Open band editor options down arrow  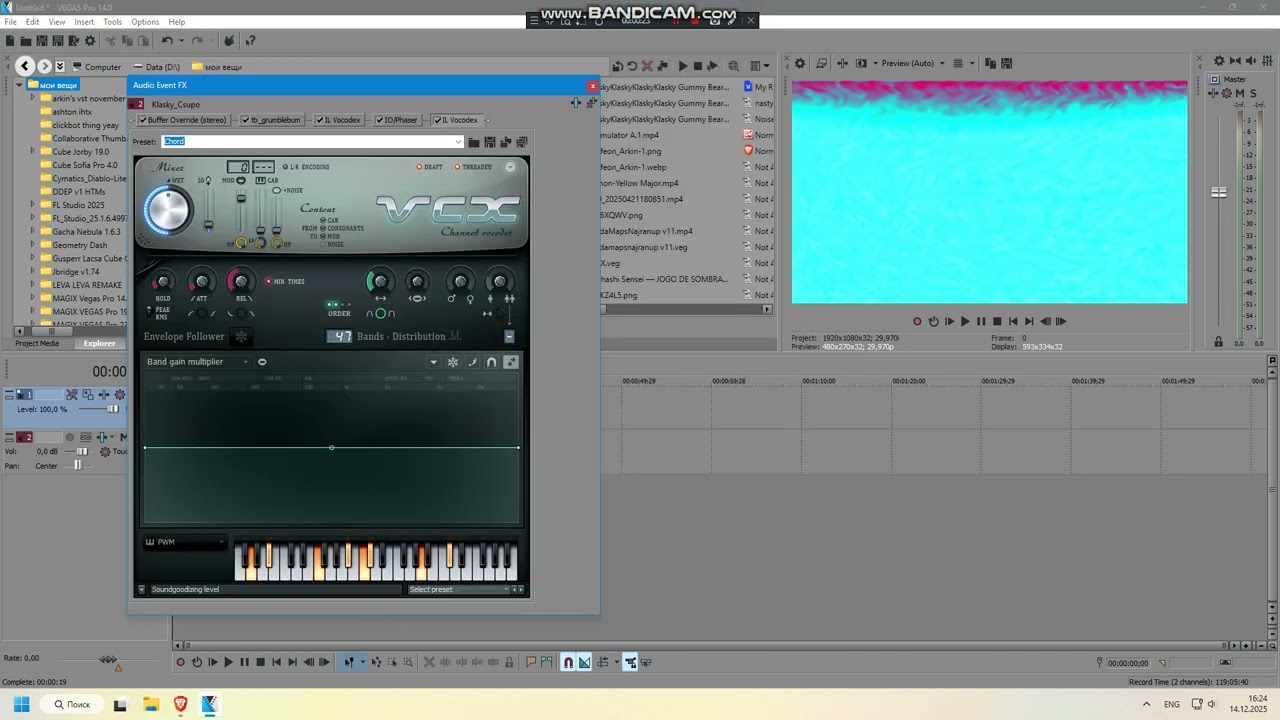click(x=433, y=362)
